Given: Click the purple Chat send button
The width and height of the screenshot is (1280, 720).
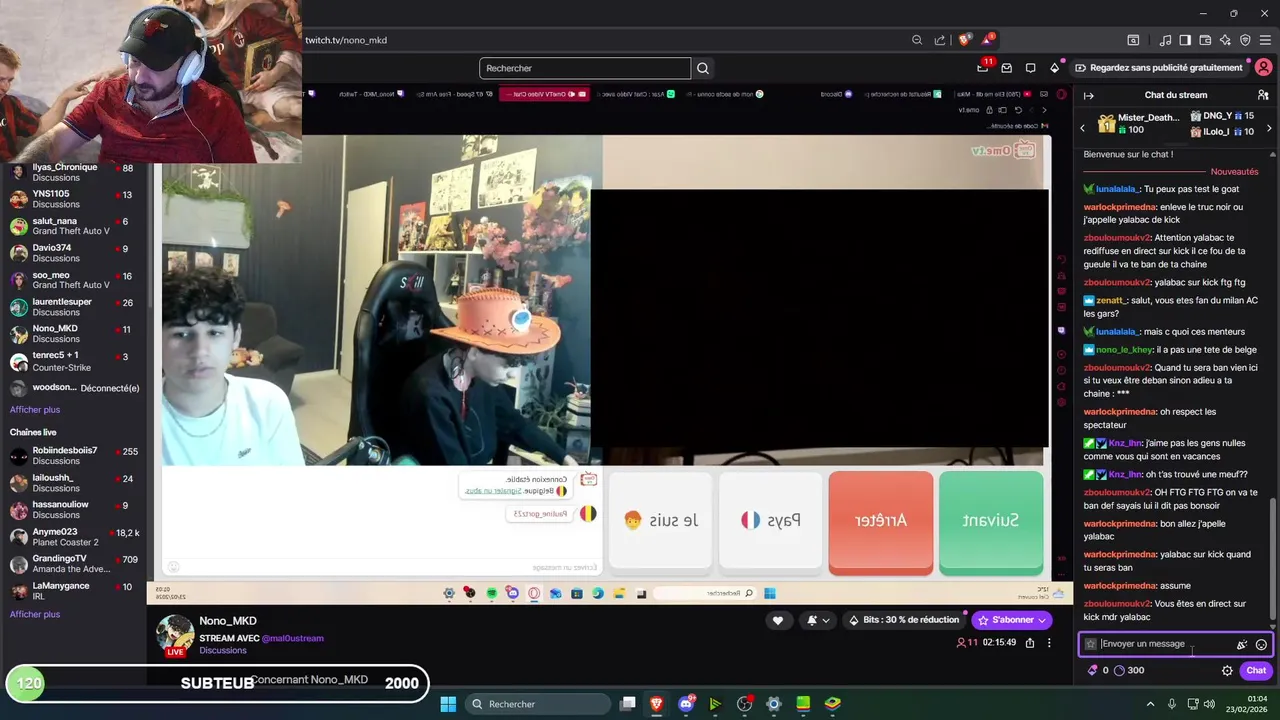Looking at the screenshot, I should click(1256, 671).
